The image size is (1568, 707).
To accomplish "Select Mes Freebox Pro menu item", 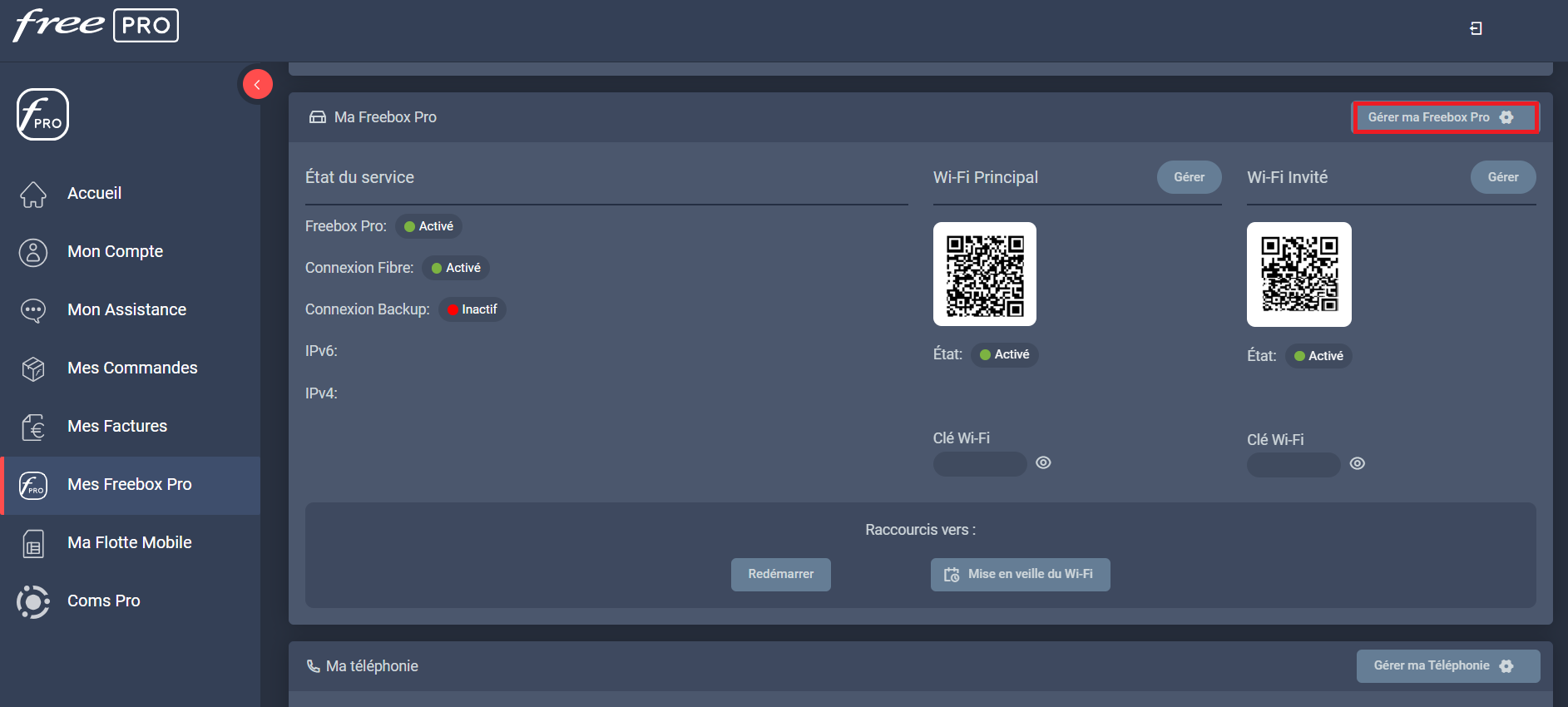I will point(130,485).
